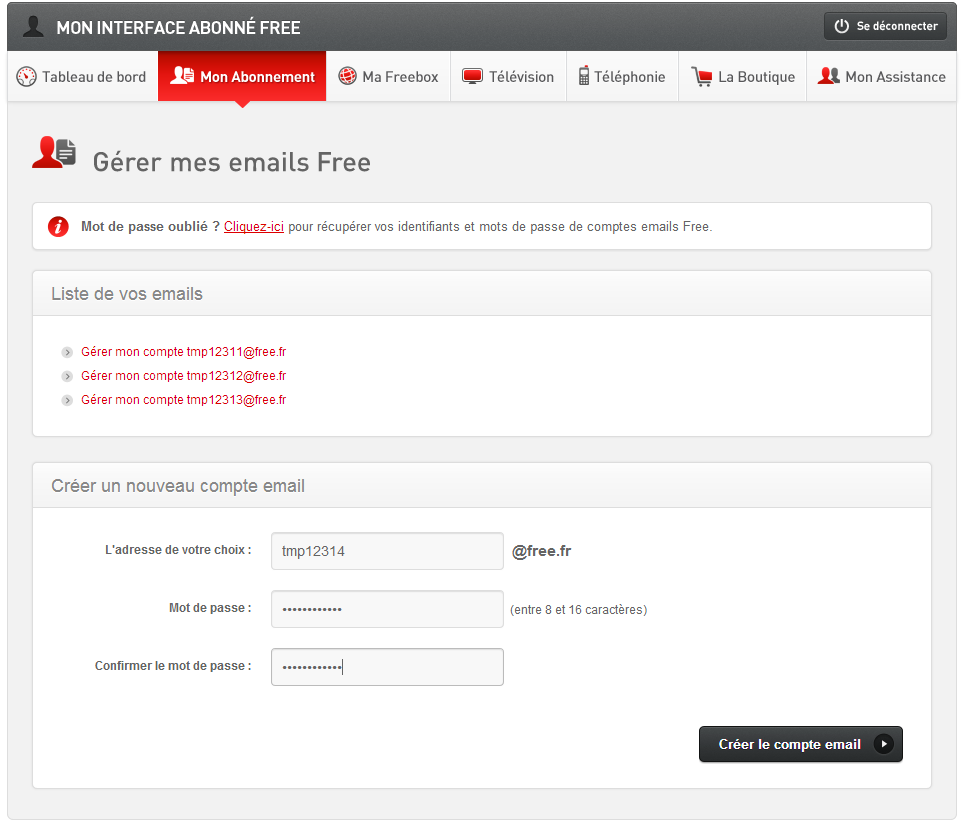This screenshot has height=824, width=964.
Task: Click the power icon in Se déconnecter
Action: [x=841, y=26]
